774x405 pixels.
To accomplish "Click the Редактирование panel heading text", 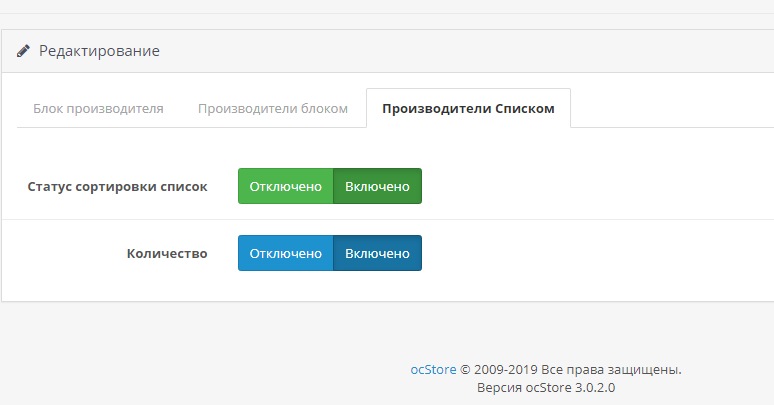I will pyautogui.click(x=99, y=51).
